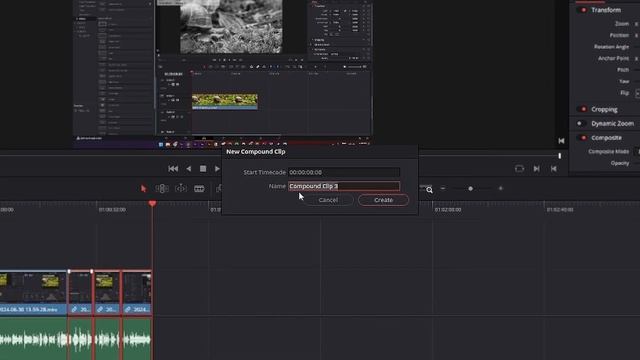Click the previous clip skip icon beside loop

pos(553,169)
